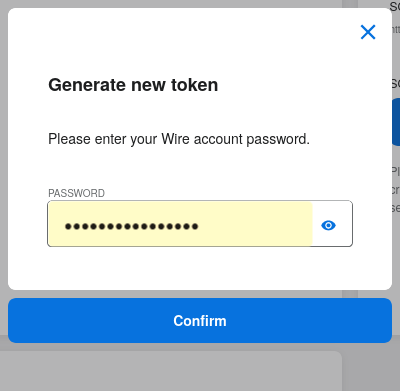
Task: Click the "Please enter your Wire account password" text
Action: pos(179,139)
